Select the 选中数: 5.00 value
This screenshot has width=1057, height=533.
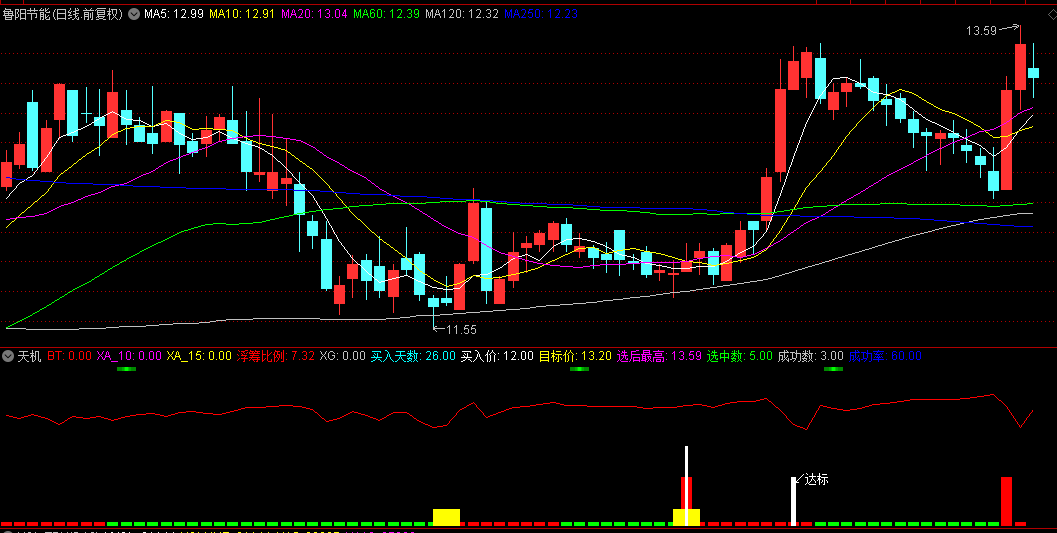point(739,356)
